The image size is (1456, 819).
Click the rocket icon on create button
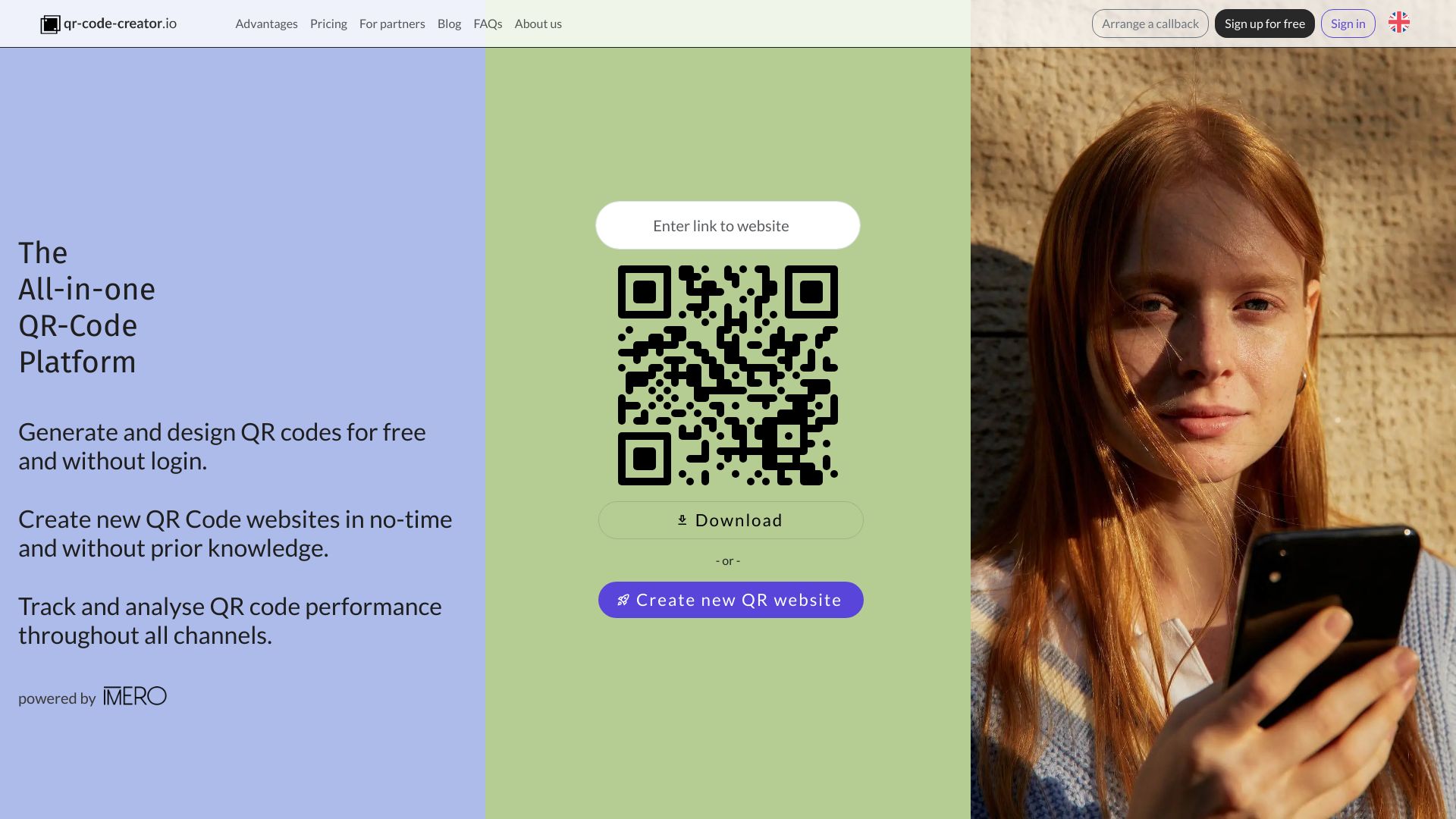pyautogui.click(x=623, y=600)
